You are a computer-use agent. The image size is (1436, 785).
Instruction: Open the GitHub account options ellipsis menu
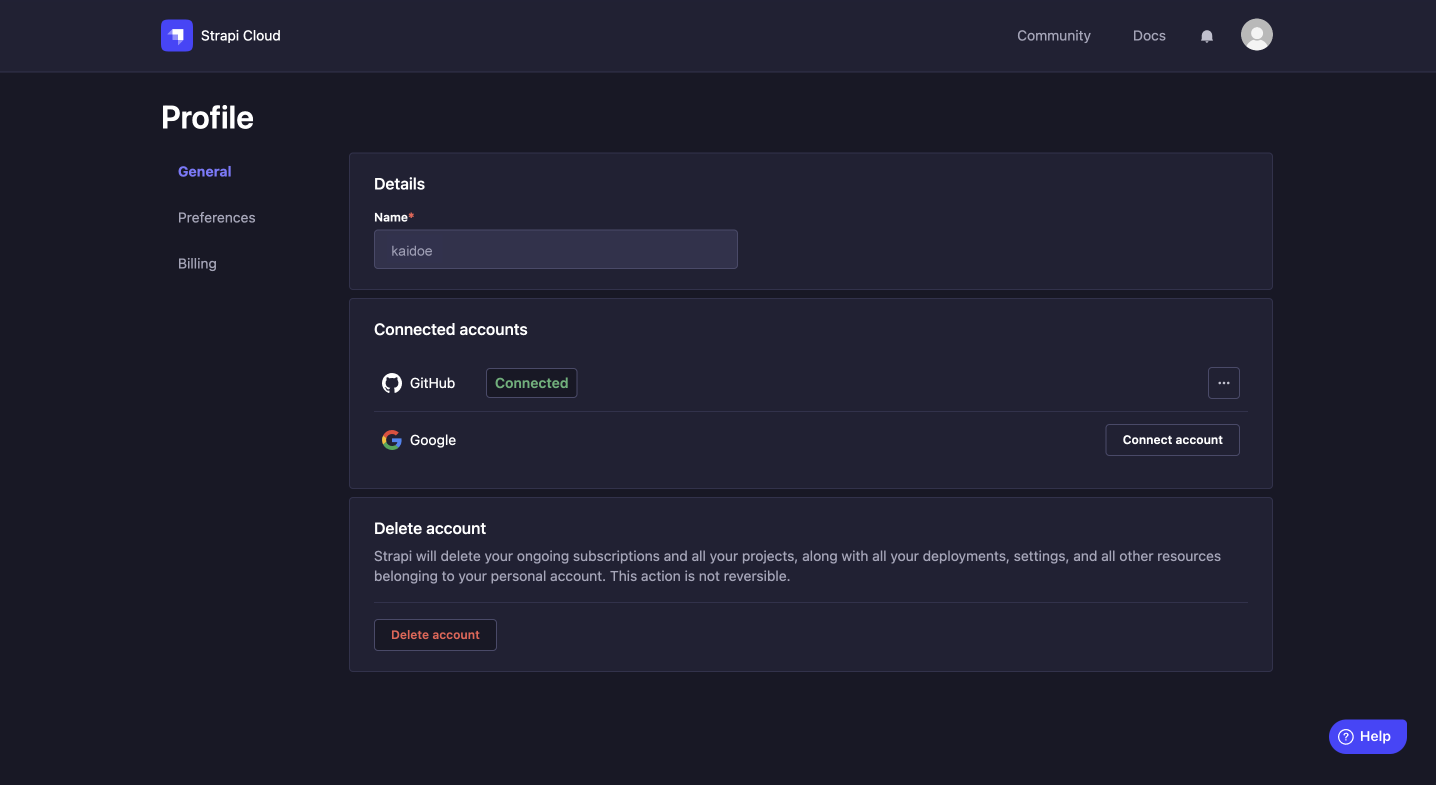tap(1223, 382)
